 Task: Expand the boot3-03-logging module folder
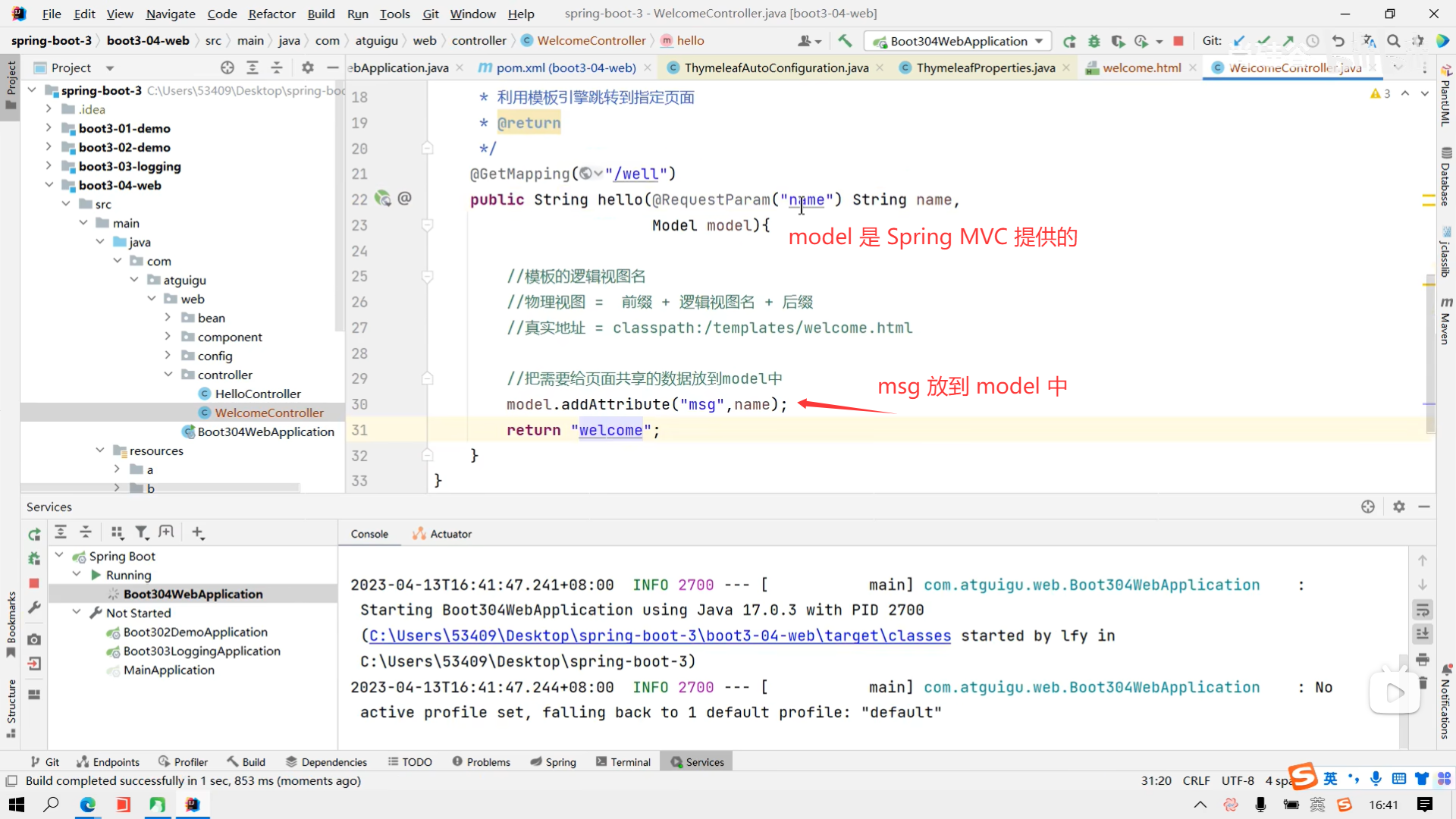49,166
